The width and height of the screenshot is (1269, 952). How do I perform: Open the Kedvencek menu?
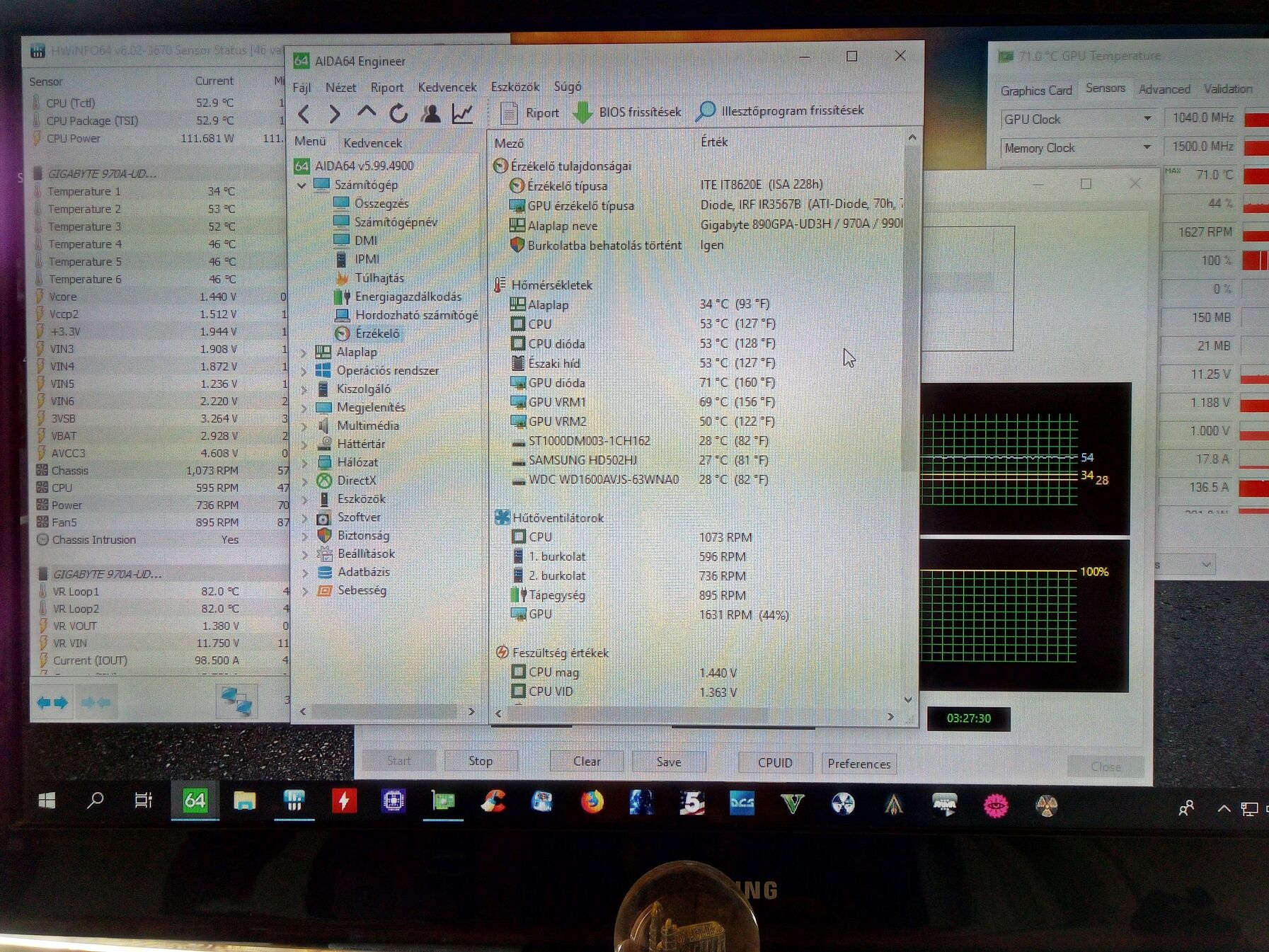tap(447, 87)
